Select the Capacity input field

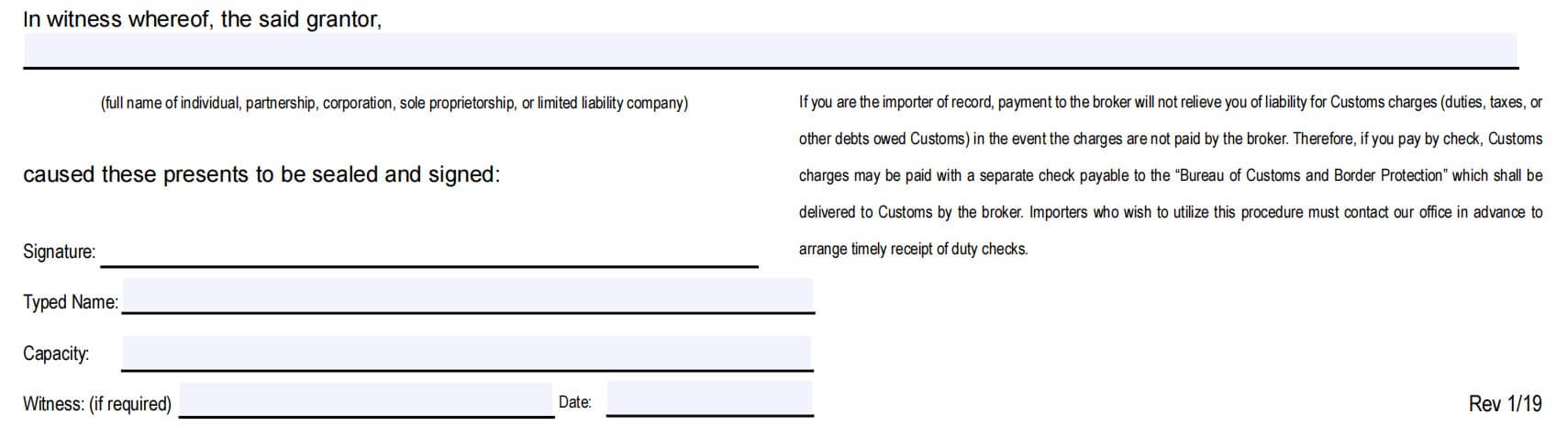coord(466,353)
